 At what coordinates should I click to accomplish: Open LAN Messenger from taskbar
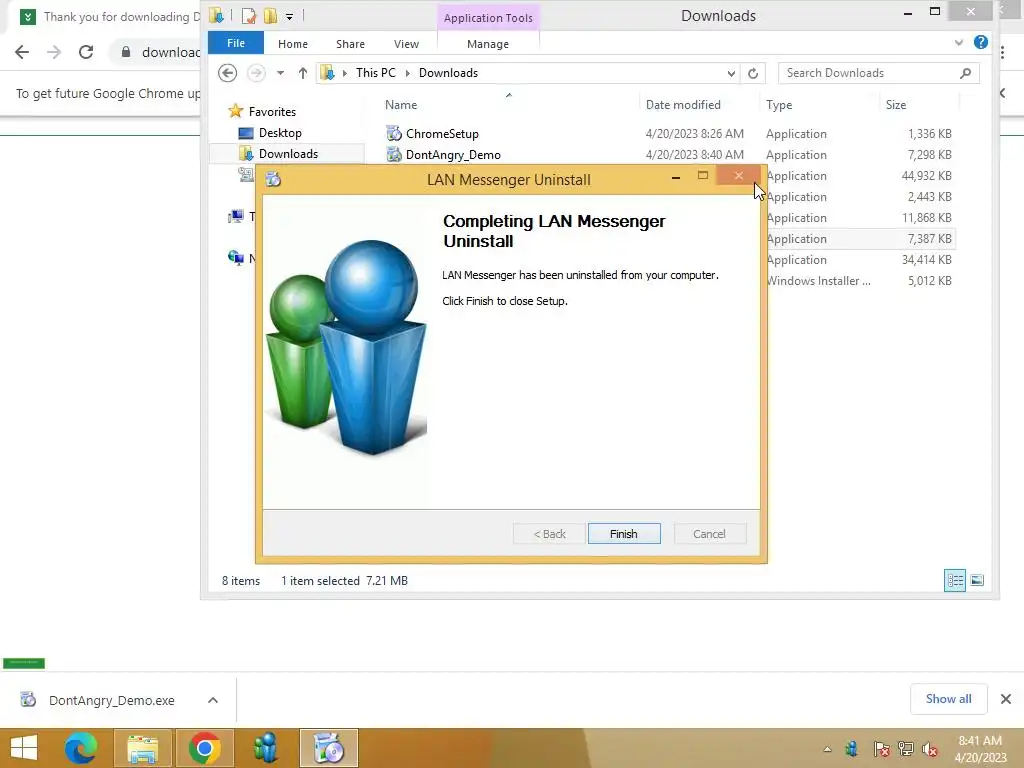[266, 748]
